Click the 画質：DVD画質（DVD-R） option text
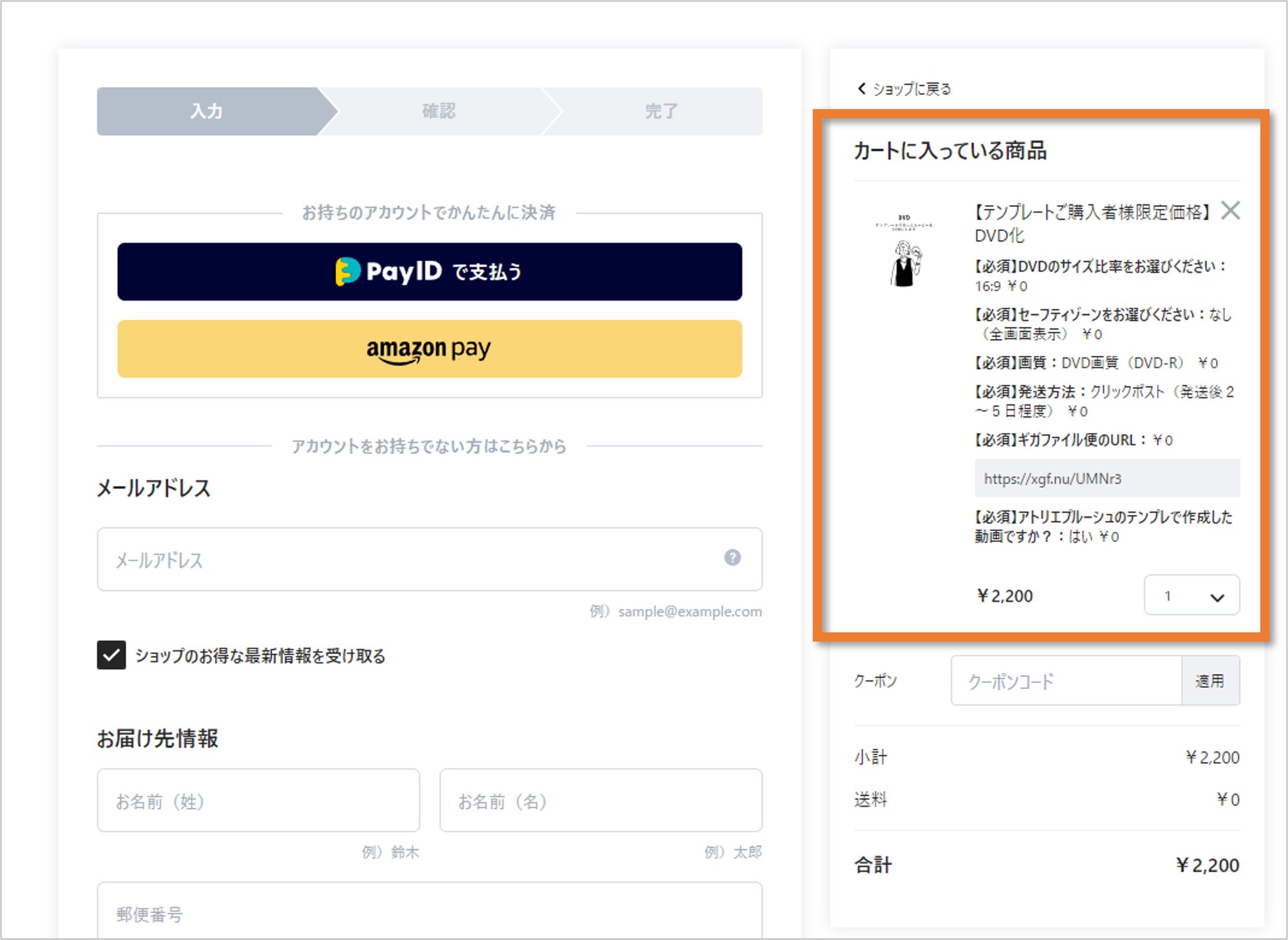Image resolution: width=1288 pixels, height=940 pixels. point(1096,363)
